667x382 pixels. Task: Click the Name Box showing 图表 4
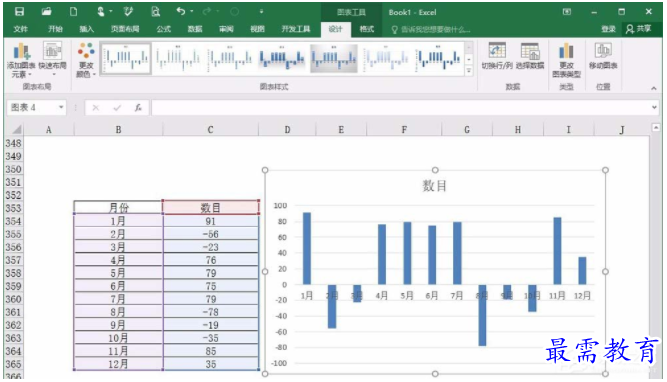coord(31,107)
